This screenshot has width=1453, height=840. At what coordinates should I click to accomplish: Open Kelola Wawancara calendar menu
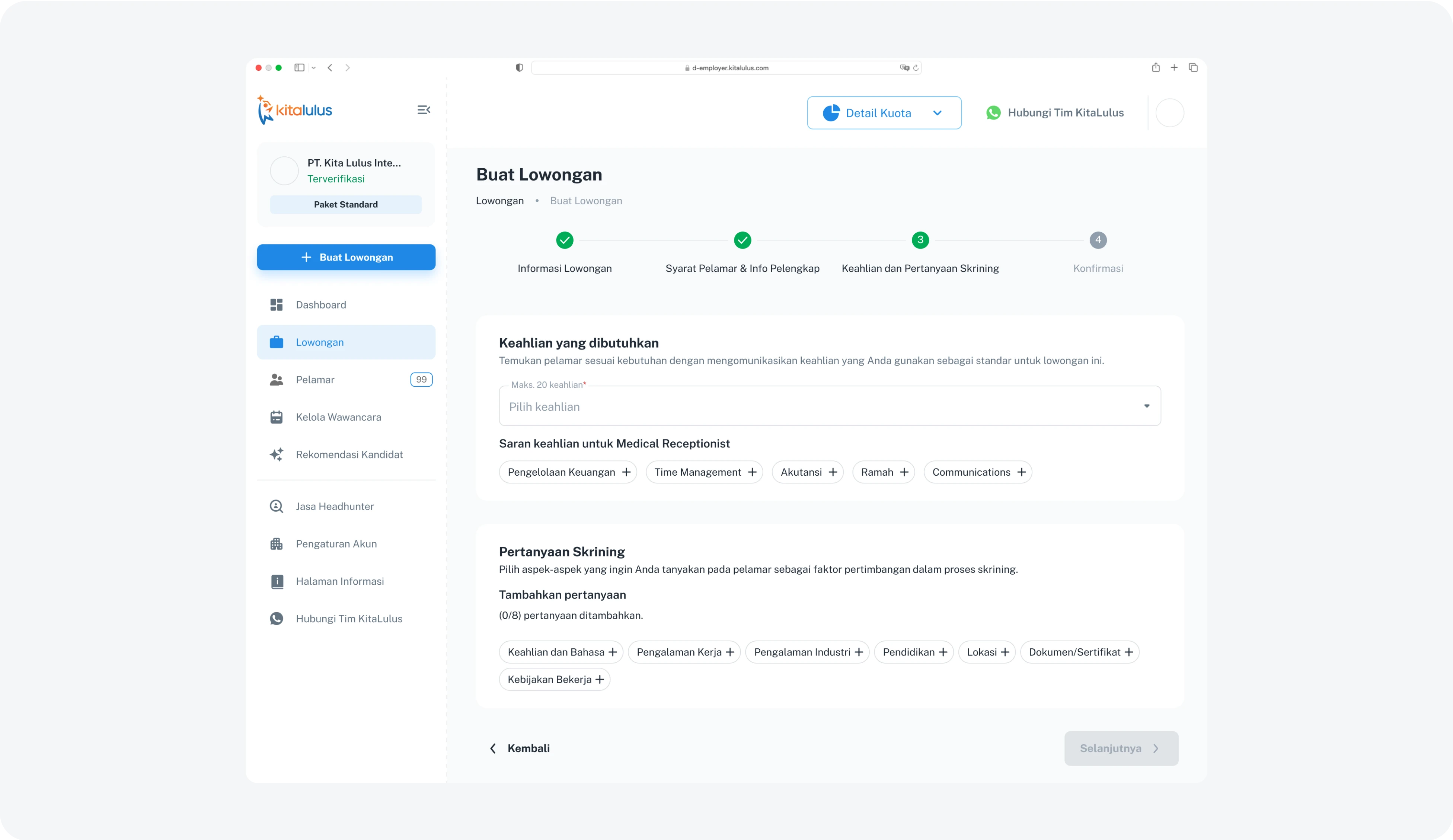tap(277, 418)
